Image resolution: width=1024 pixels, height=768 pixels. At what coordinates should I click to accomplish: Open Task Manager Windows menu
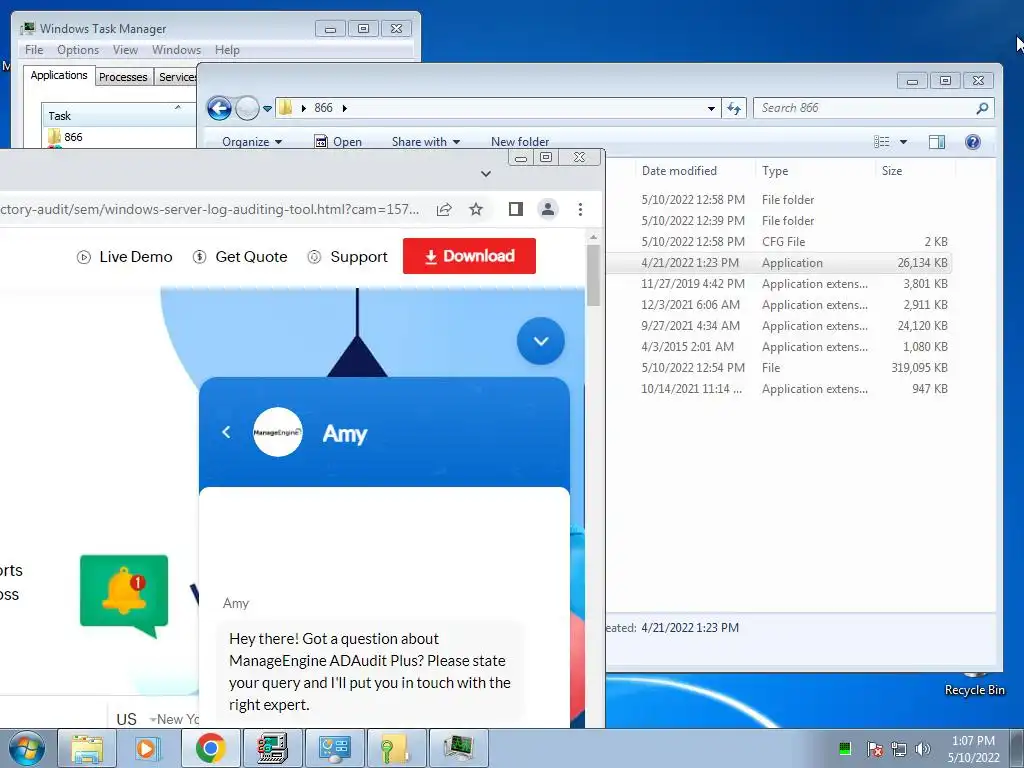click(x=176, y=50)
